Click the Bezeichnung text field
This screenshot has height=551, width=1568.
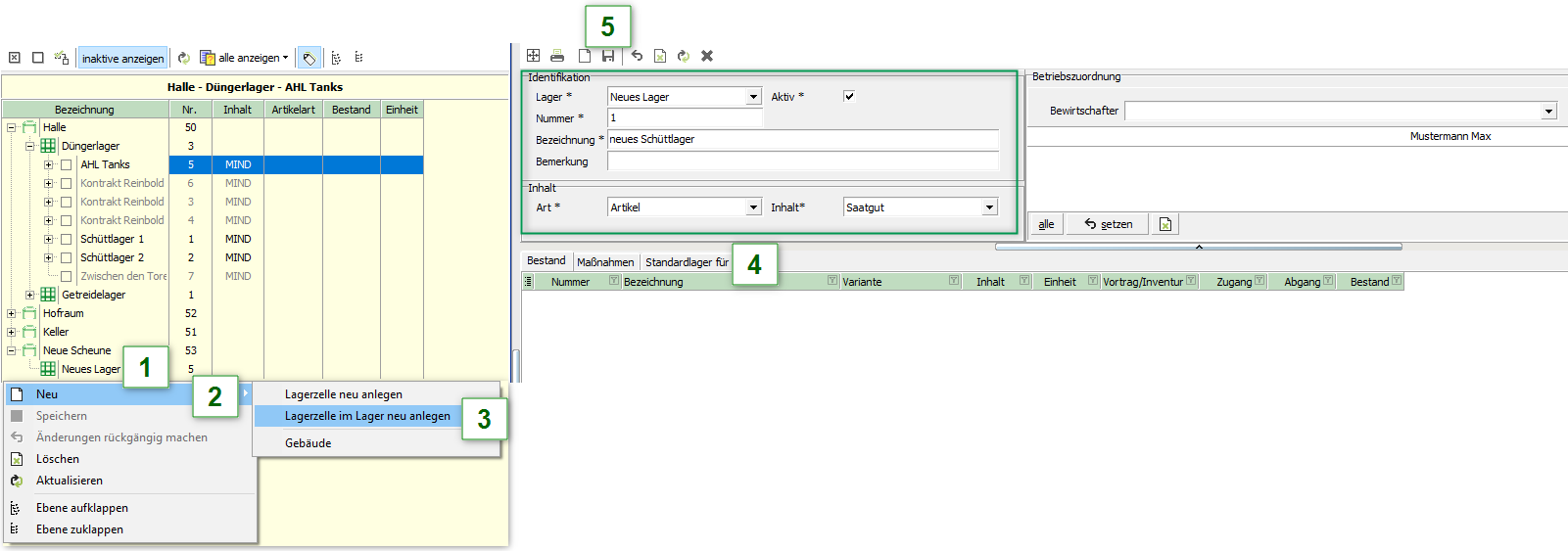(802, 139)
